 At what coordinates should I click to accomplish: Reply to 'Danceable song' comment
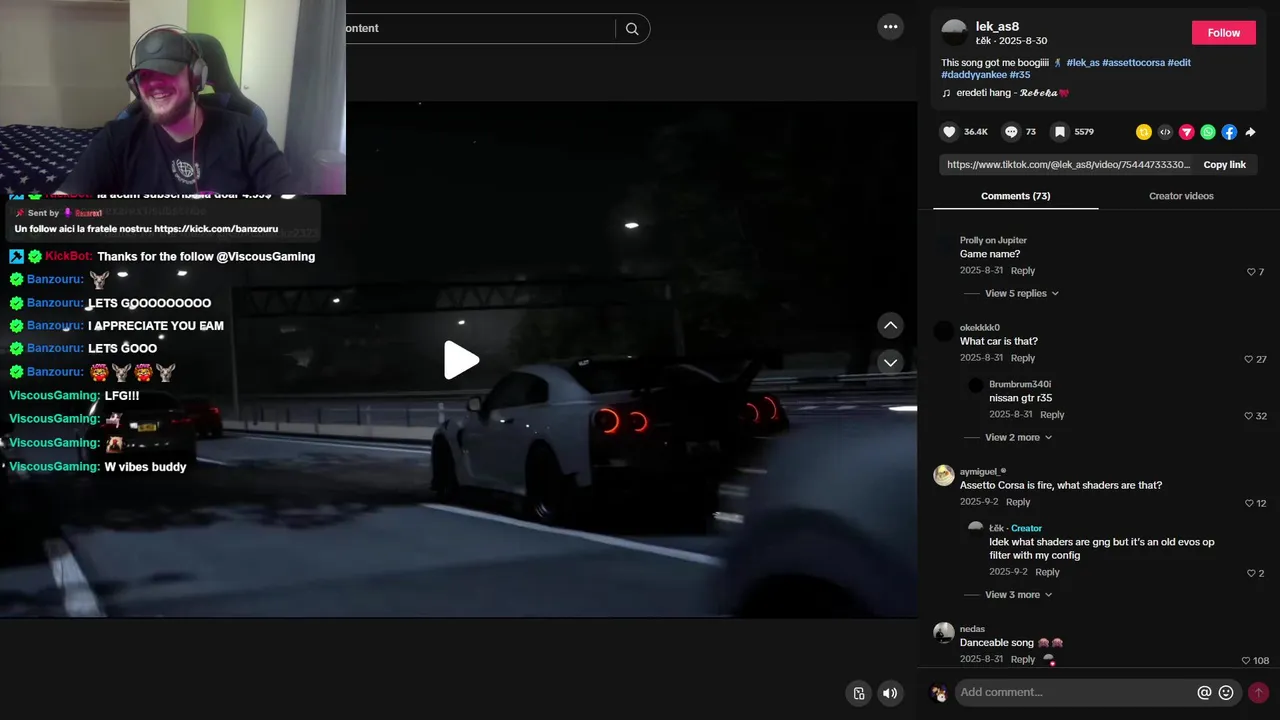(1022, 660)
